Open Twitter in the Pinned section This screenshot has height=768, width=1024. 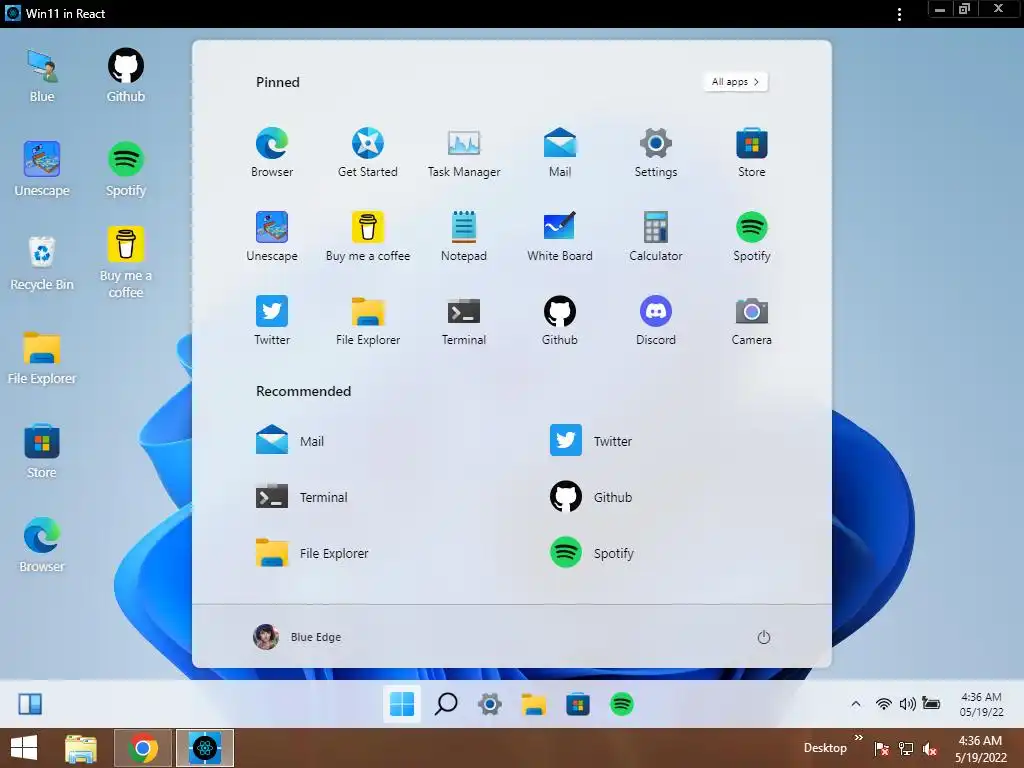[x=272, y=321]
